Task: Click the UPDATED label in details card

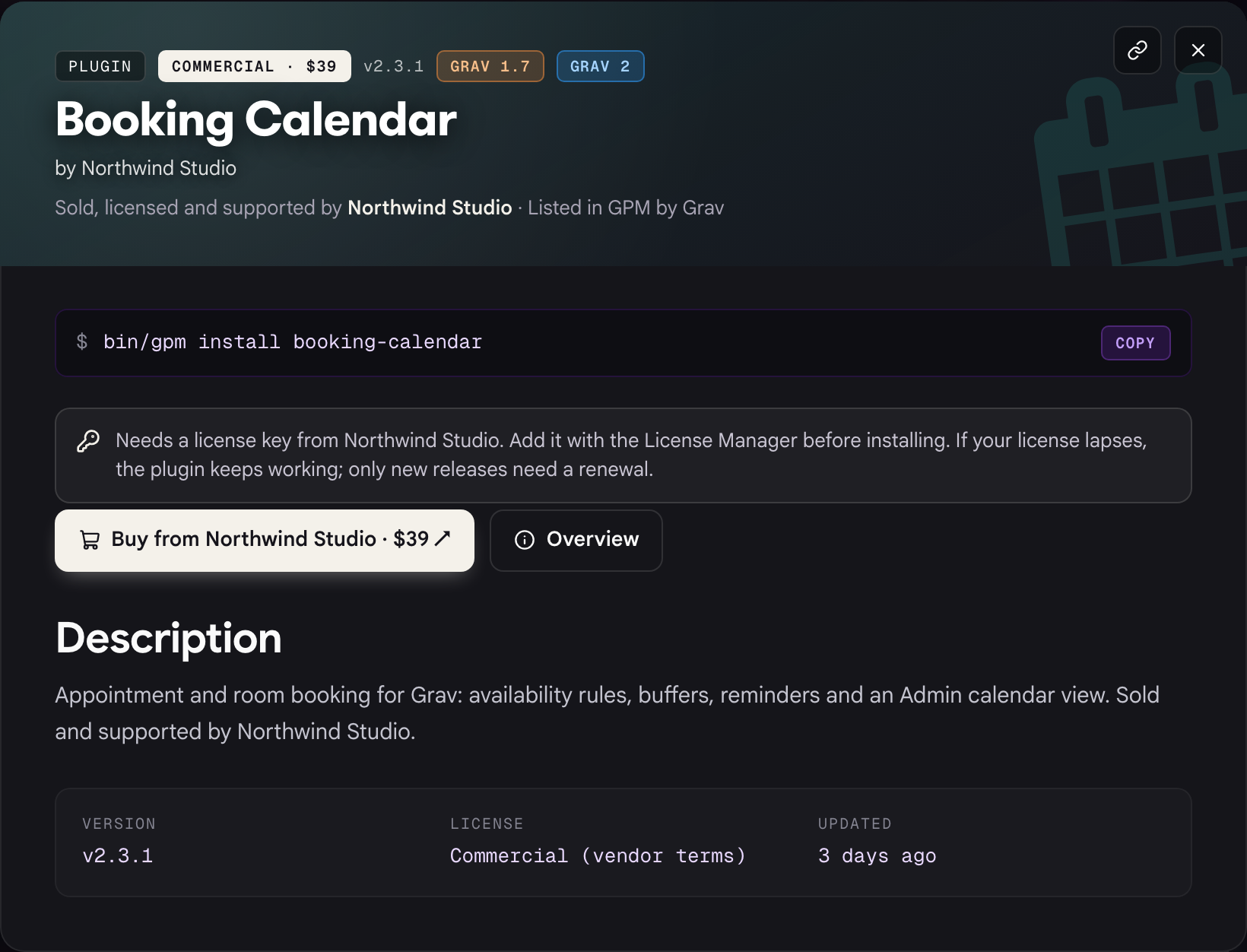Action: pos(855,823)
